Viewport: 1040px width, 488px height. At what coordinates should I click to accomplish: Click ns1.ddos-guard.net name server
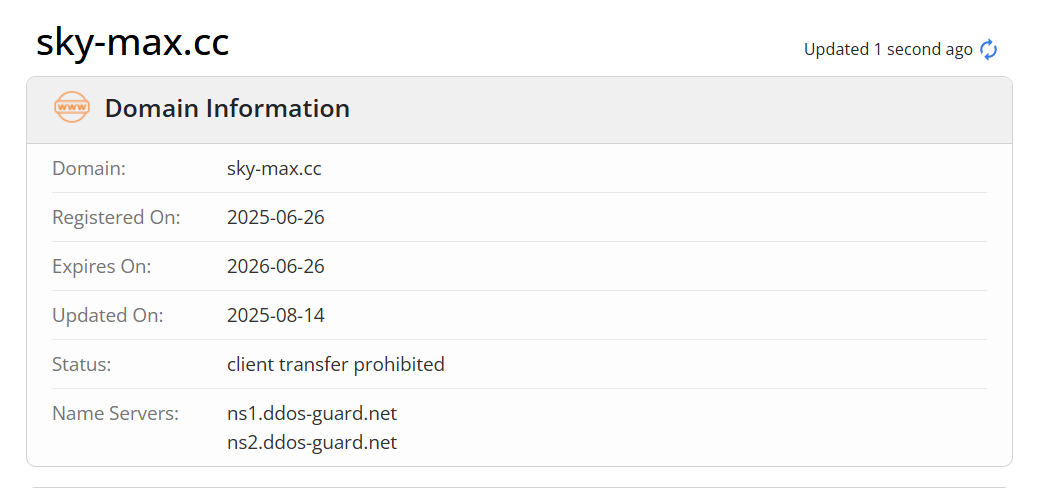(x=312, y=414)
